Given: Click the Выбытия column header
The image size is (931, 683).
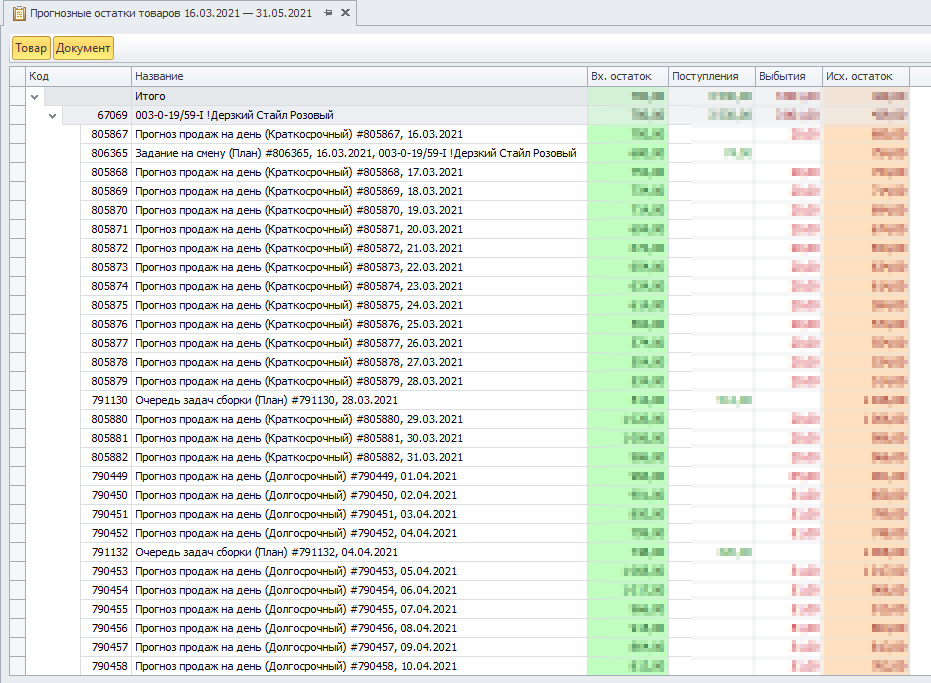Looking at the screenshot, I should (x=787, y=76).
